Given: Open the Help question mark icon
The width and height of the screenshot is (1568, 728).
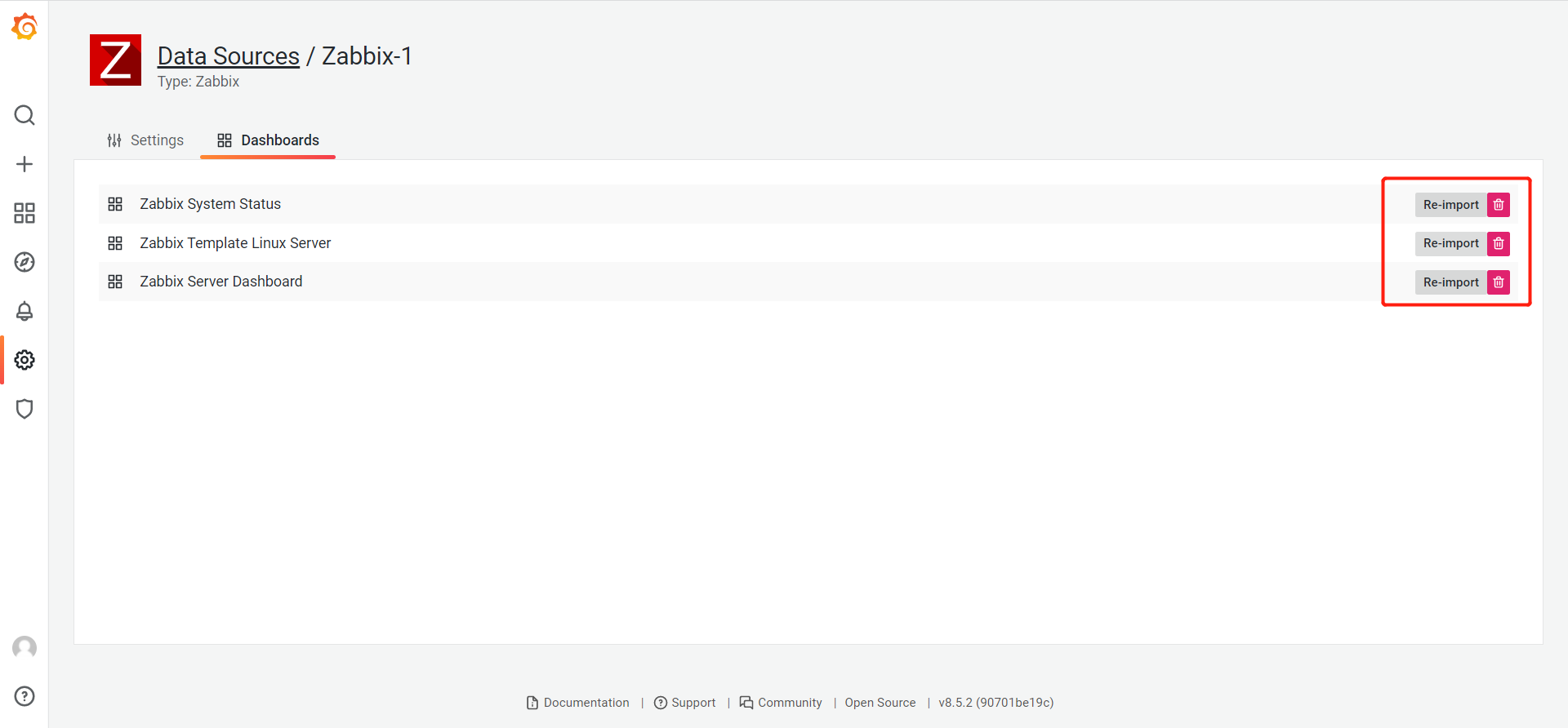Looking at the screenshot, I should 24,696.
